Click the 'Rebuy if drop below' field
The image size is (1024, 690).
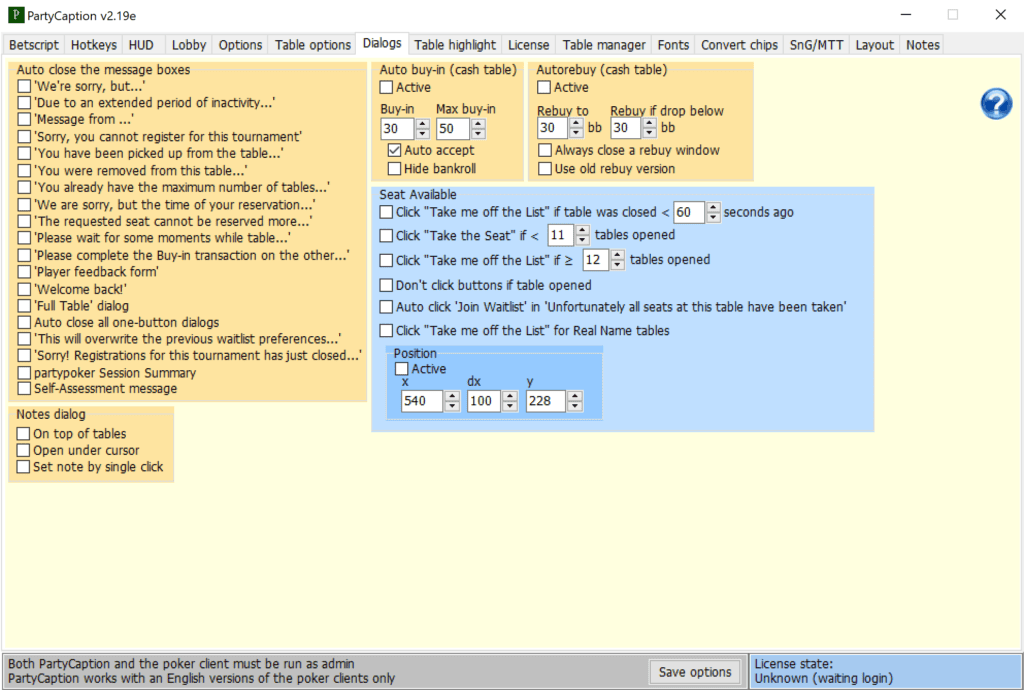coord(626,128)
